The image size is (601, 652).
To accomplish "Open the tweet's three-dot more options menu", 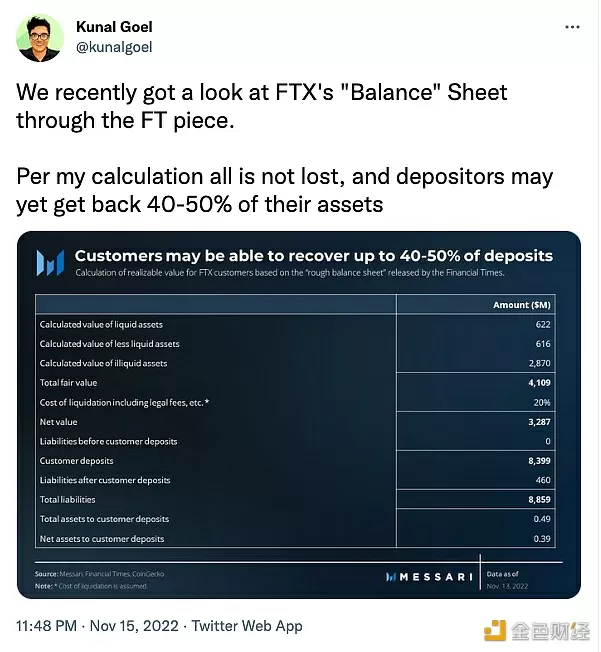I will click(x=572, y=27).
